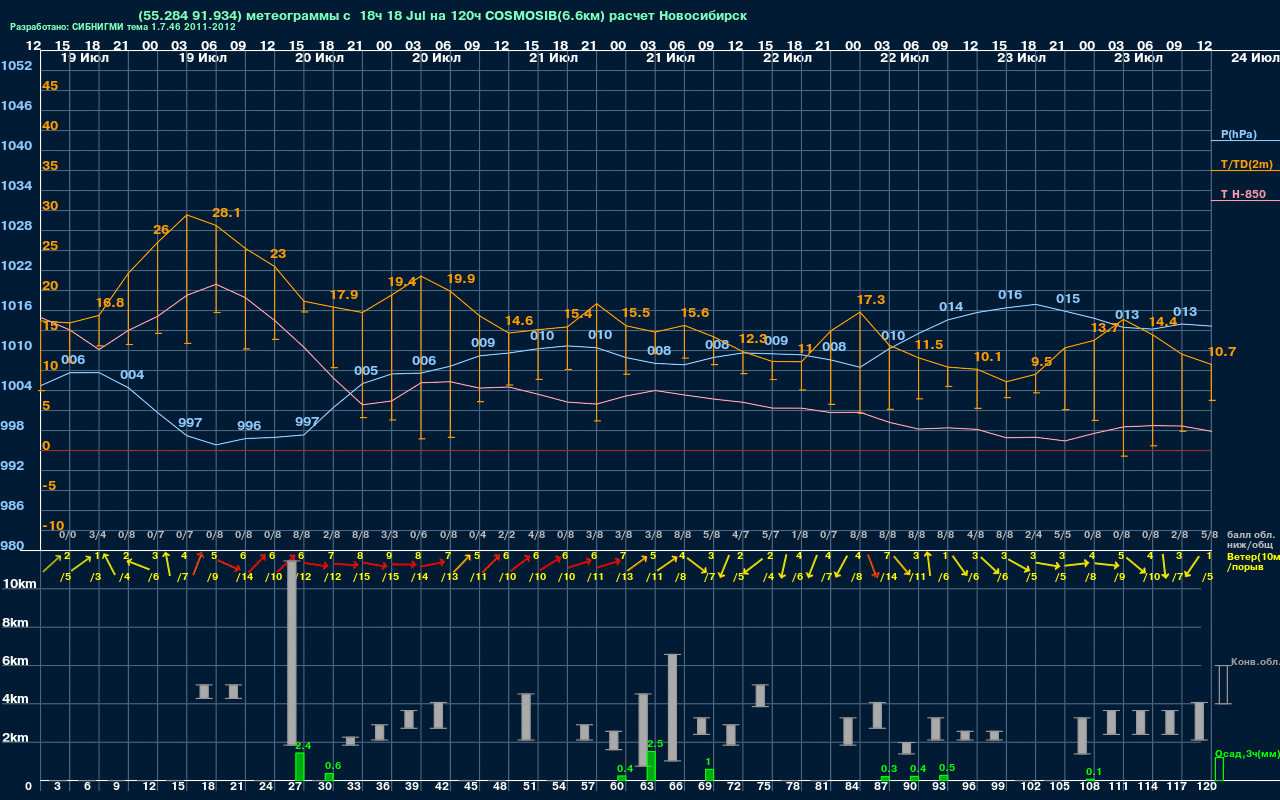Click the COSMOSIB meteogram title text
This screenshot has height=800, width=1280.
[x=443, y=16]
